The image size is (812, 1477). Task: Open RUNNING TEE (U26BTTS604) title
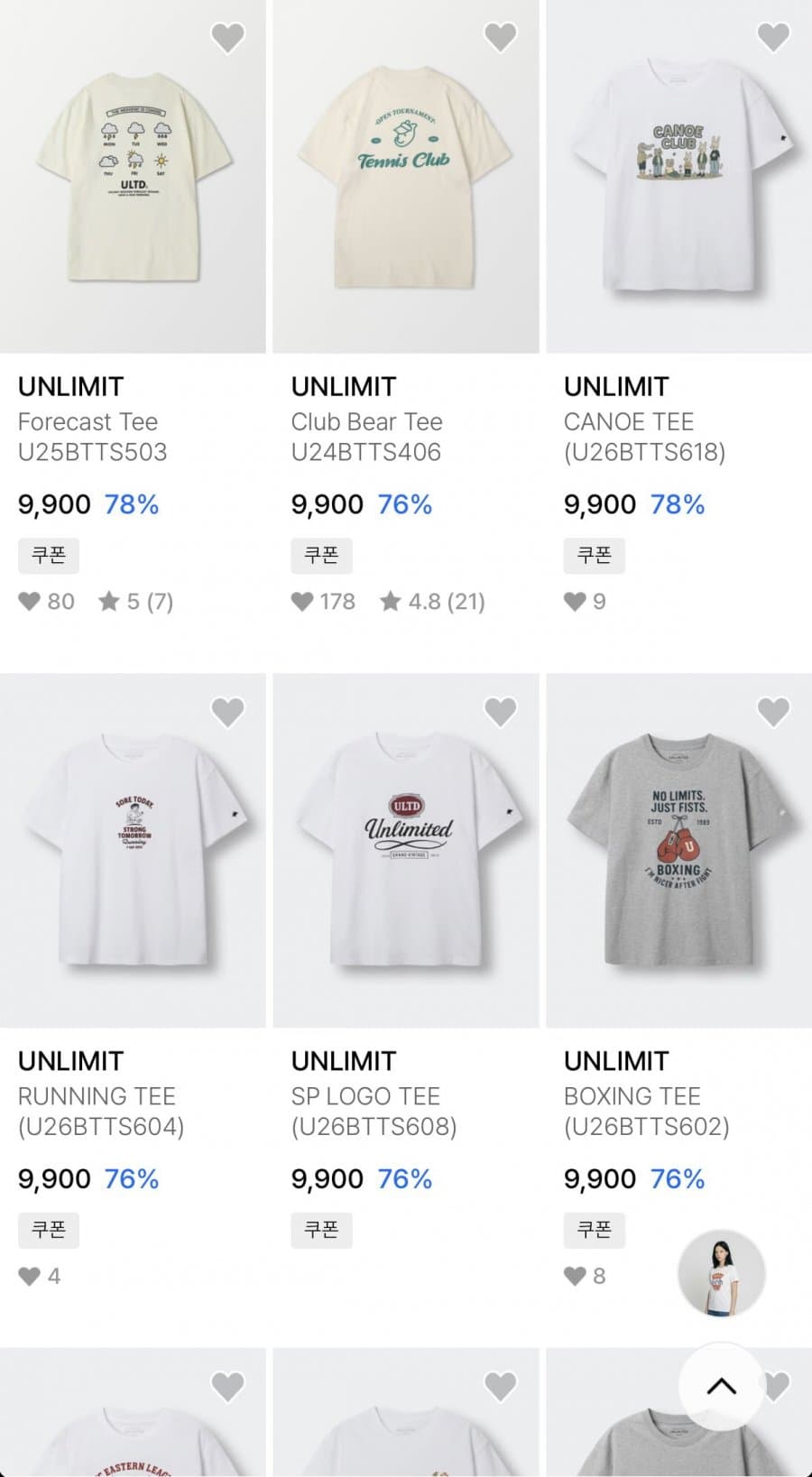point(101,1112)
